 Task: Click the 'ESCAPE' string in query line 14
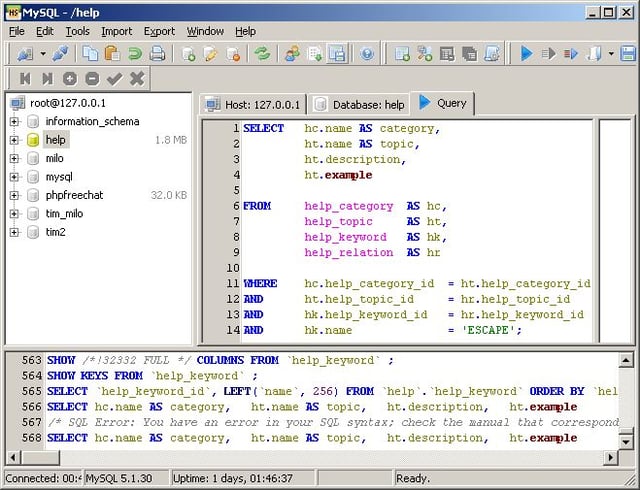pos(488,330)
